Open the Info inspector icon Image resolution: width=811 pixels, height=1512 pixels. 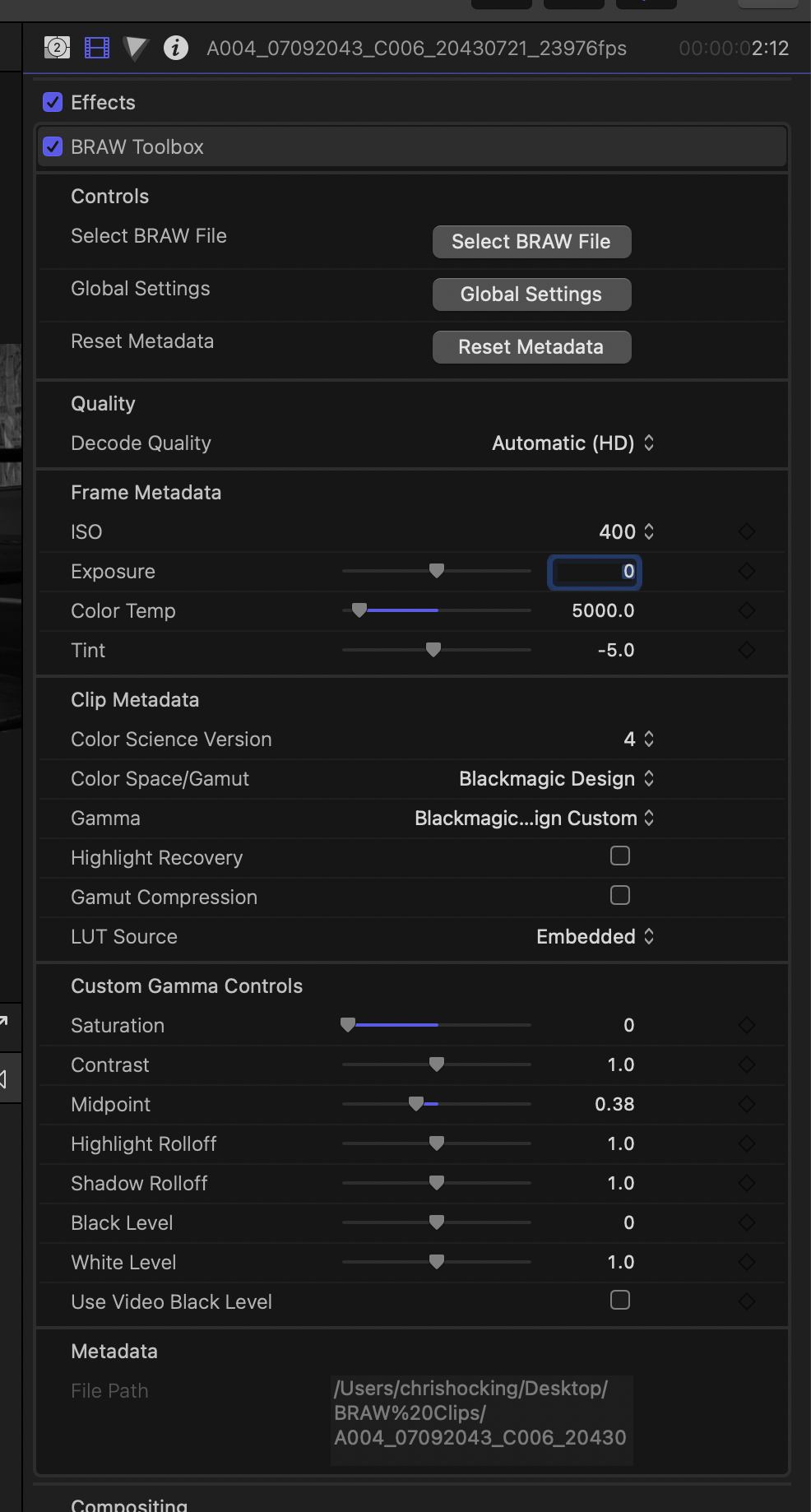click(x=175, y=48)
